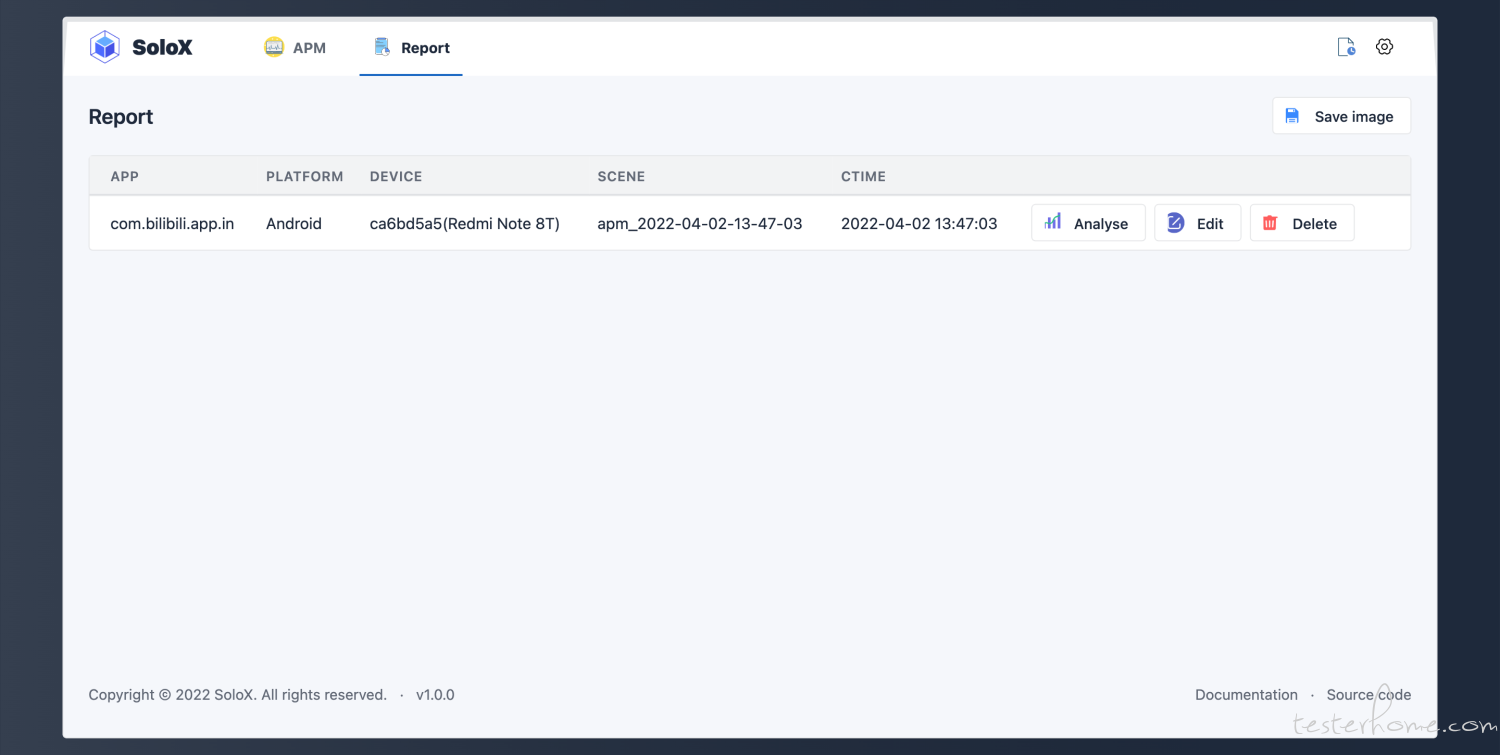Click the apm_2022-04-02-13-47-03 scene cell
The image size is (1500, 755).
(x=699, y=224)
